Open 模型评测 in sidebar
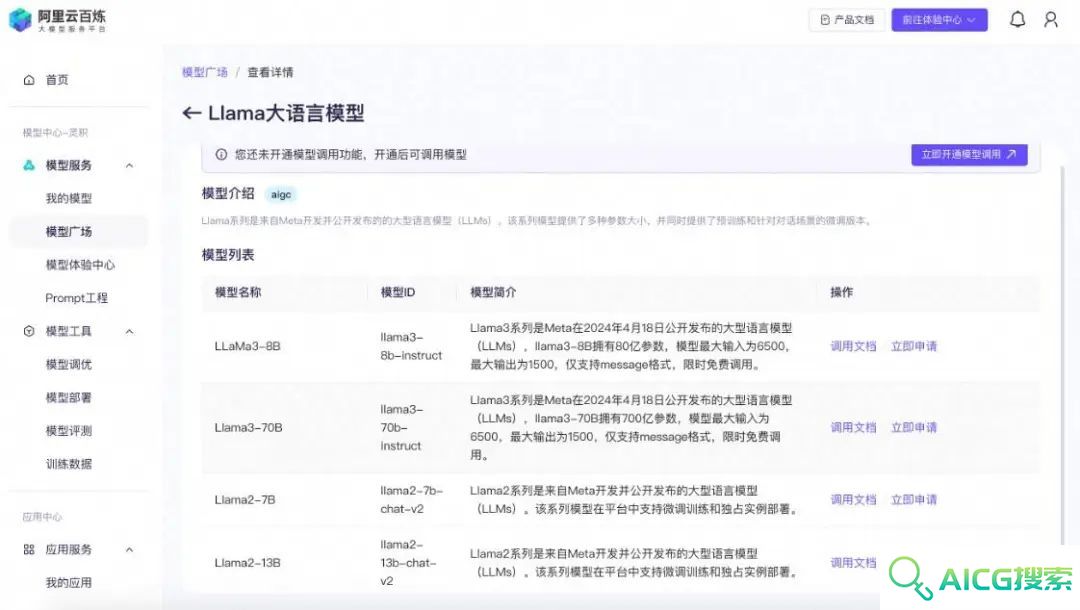Screen dimensions: 1080x610 coord(69,430)
